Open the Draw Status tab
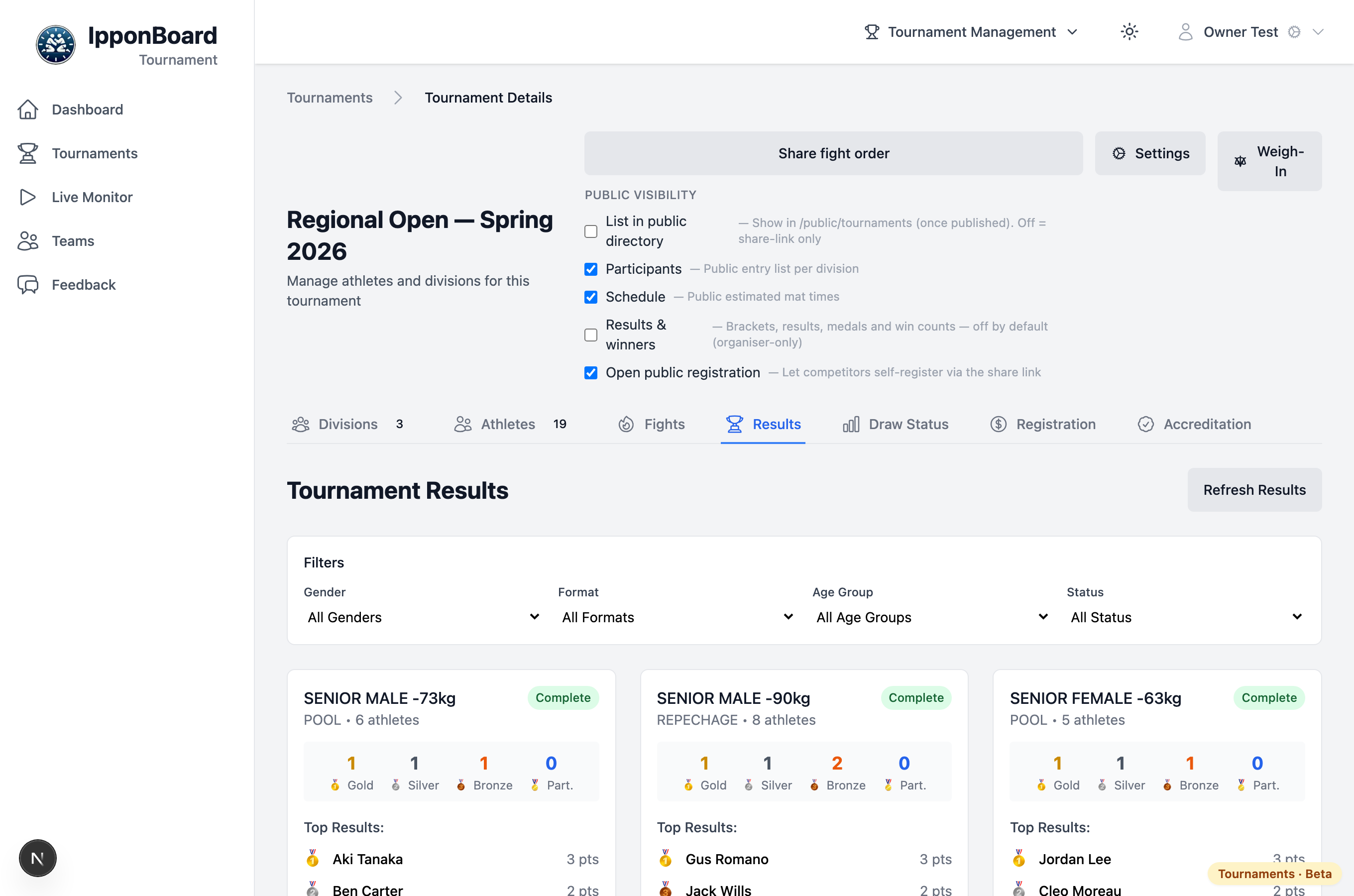This screenshot has width=1354, height=896. point(895,424)
